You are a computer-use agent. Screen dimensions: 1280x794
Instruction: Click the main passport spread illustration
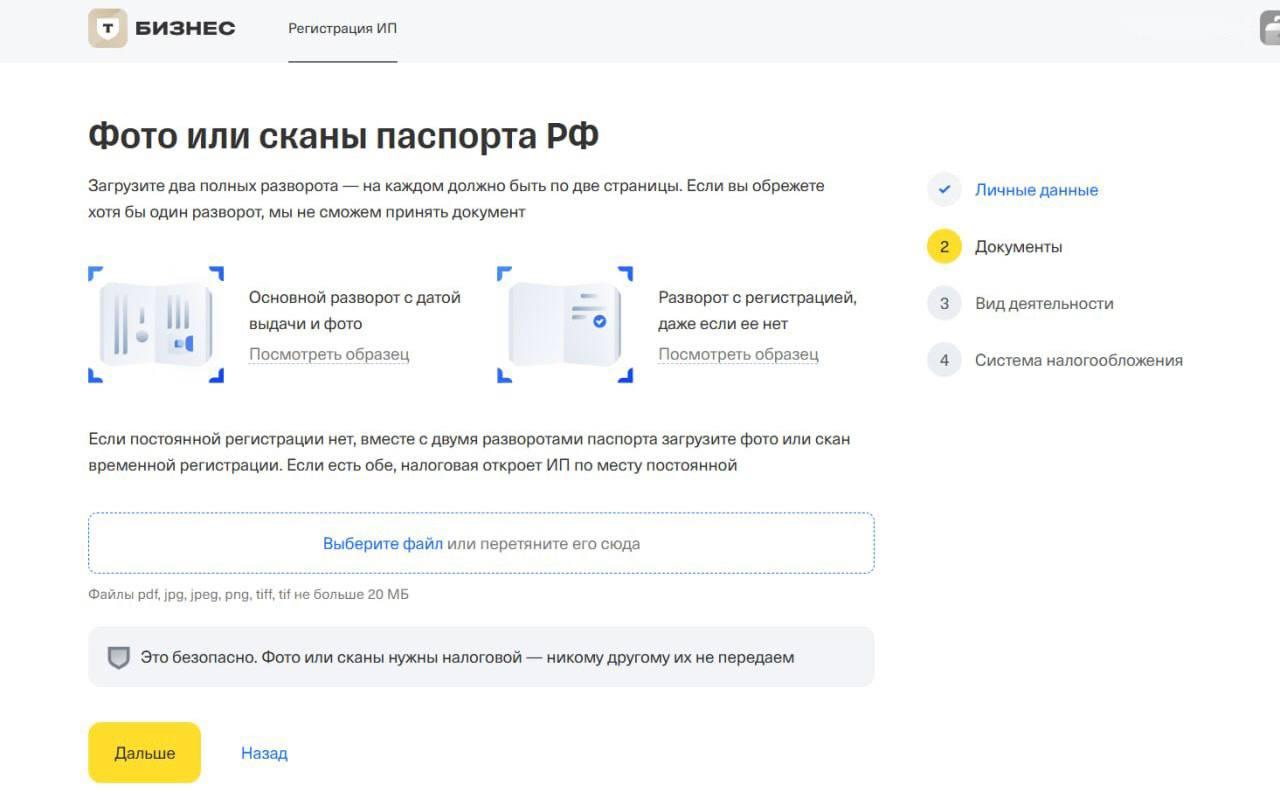coord(156,324)
